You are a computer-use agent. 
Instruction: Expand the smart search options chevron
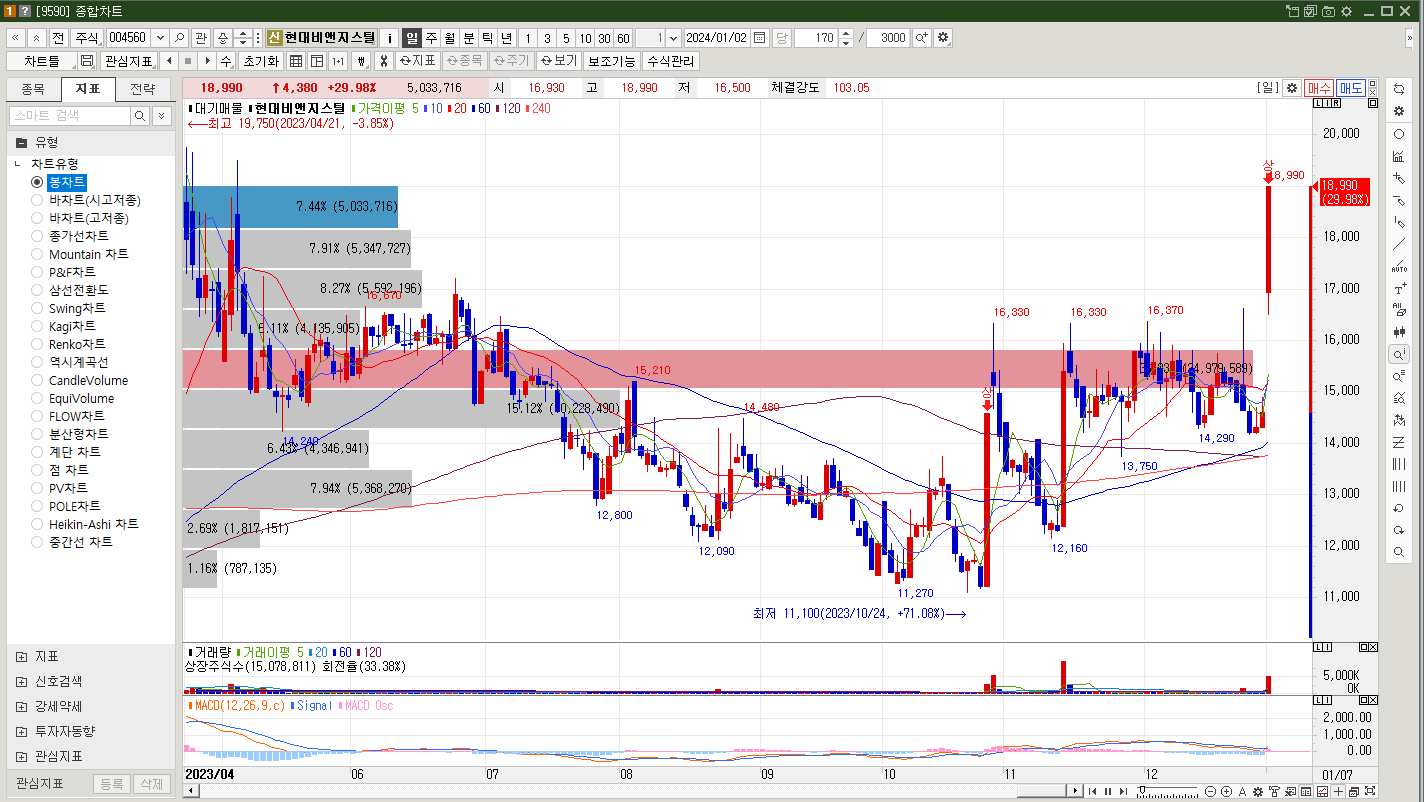(163, 116)
